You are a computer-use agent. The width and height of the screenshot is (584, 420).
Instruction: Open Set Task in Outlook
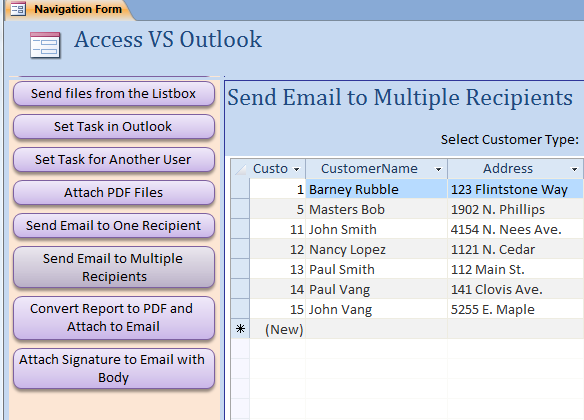point(114,127)
